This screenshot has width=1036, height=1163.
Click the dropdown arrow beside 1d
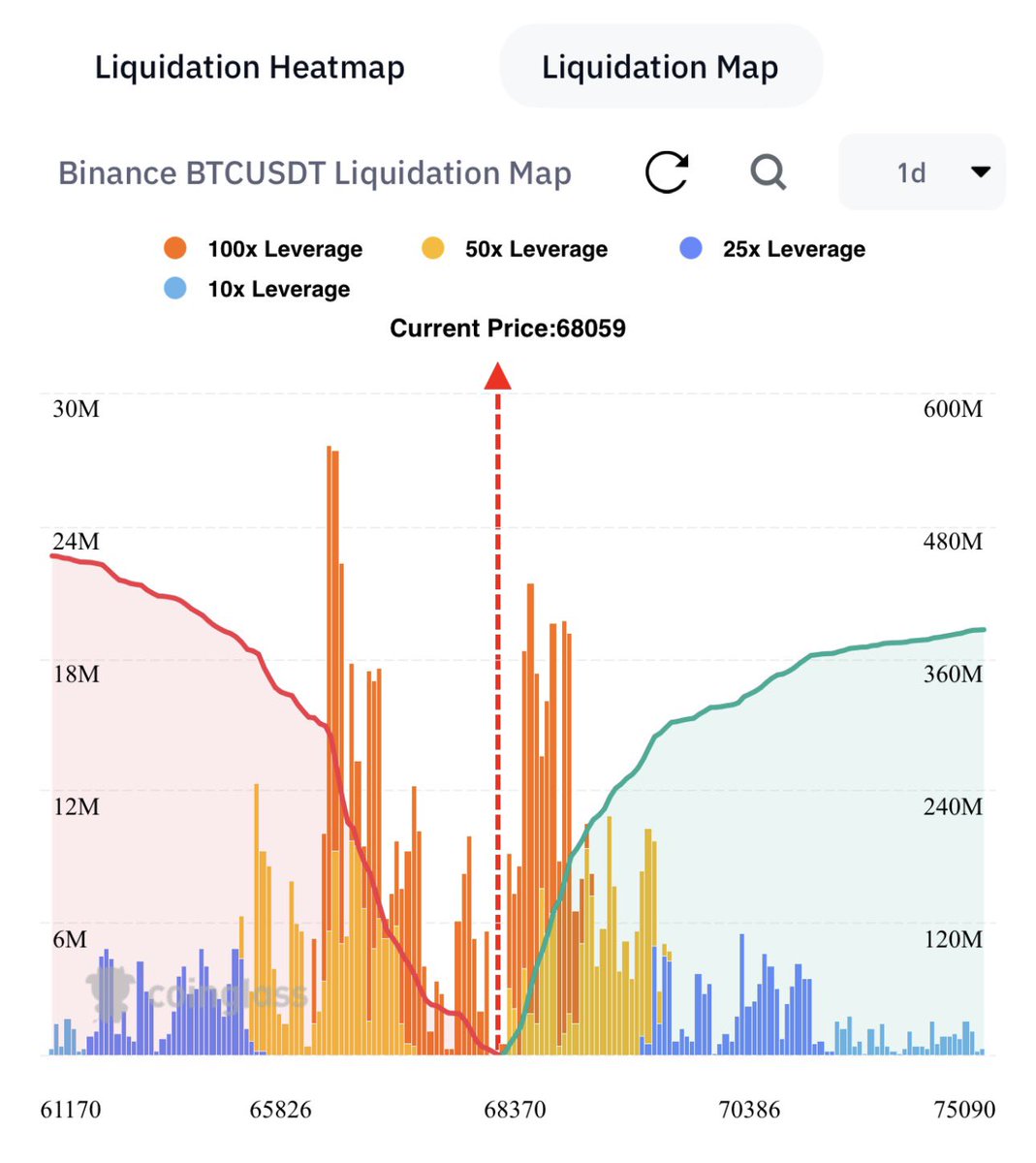coord(981,172)
